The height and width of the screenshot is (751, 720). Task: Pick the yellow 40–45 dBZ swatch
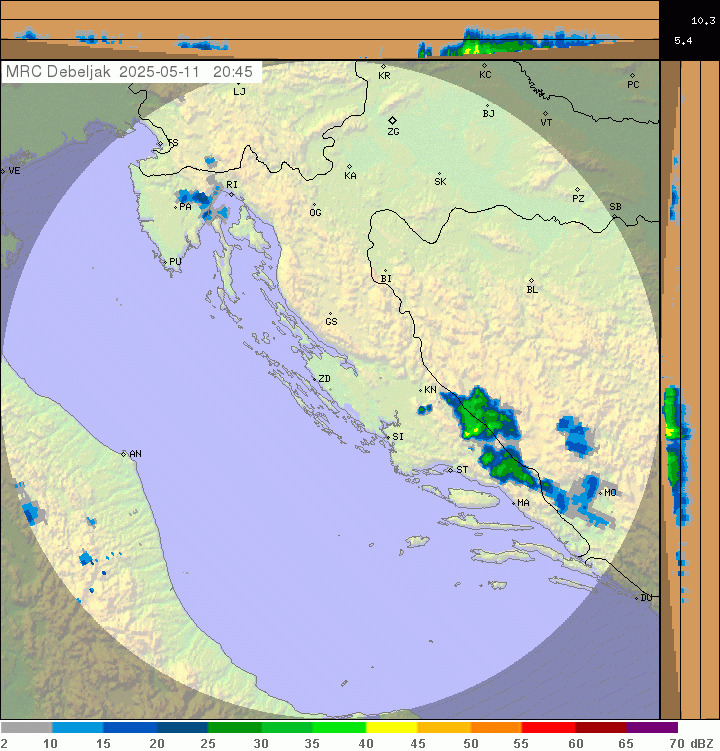coord(392,728)
